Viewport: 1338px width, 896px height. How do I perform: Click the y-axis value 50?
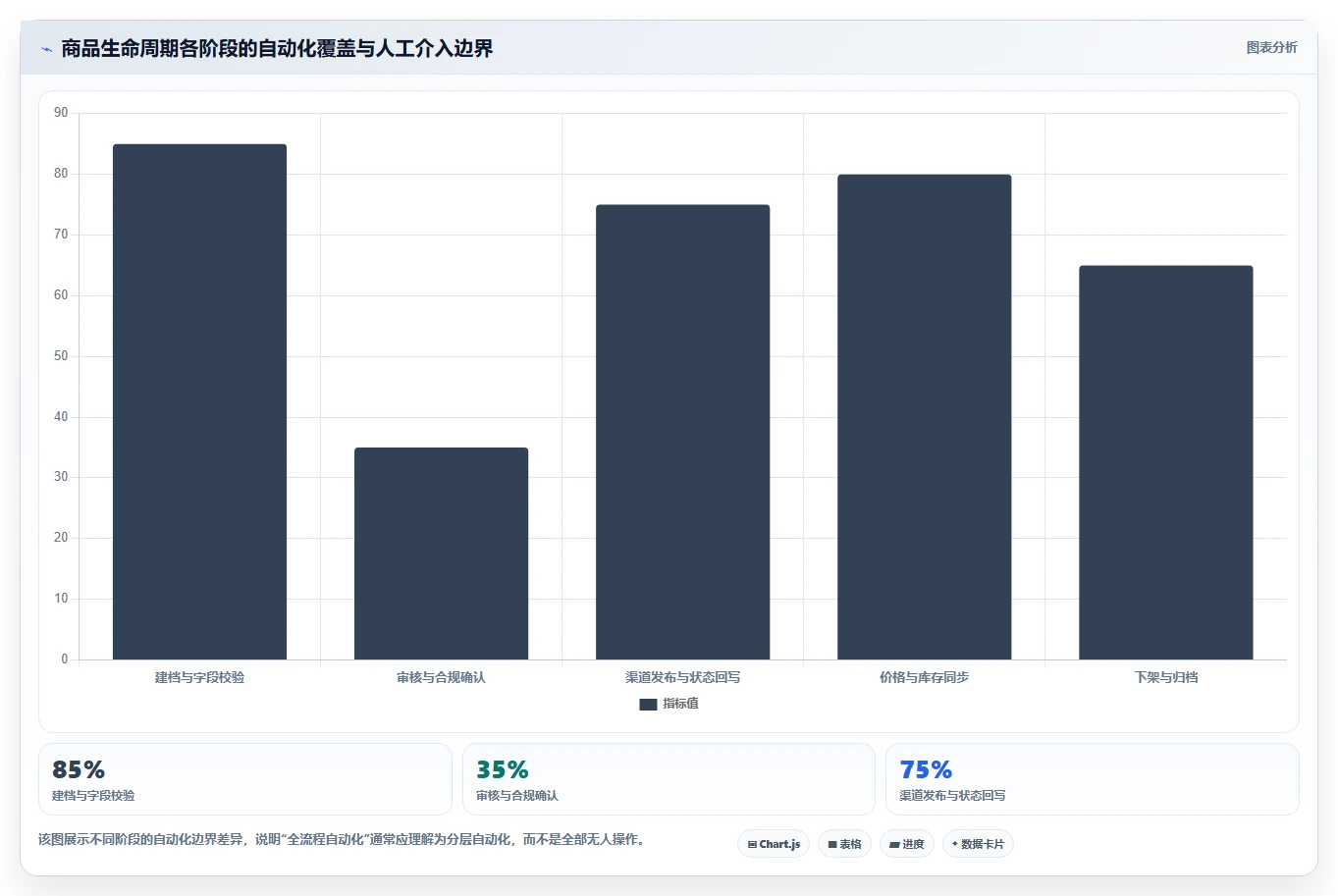(x=61, y=356)
